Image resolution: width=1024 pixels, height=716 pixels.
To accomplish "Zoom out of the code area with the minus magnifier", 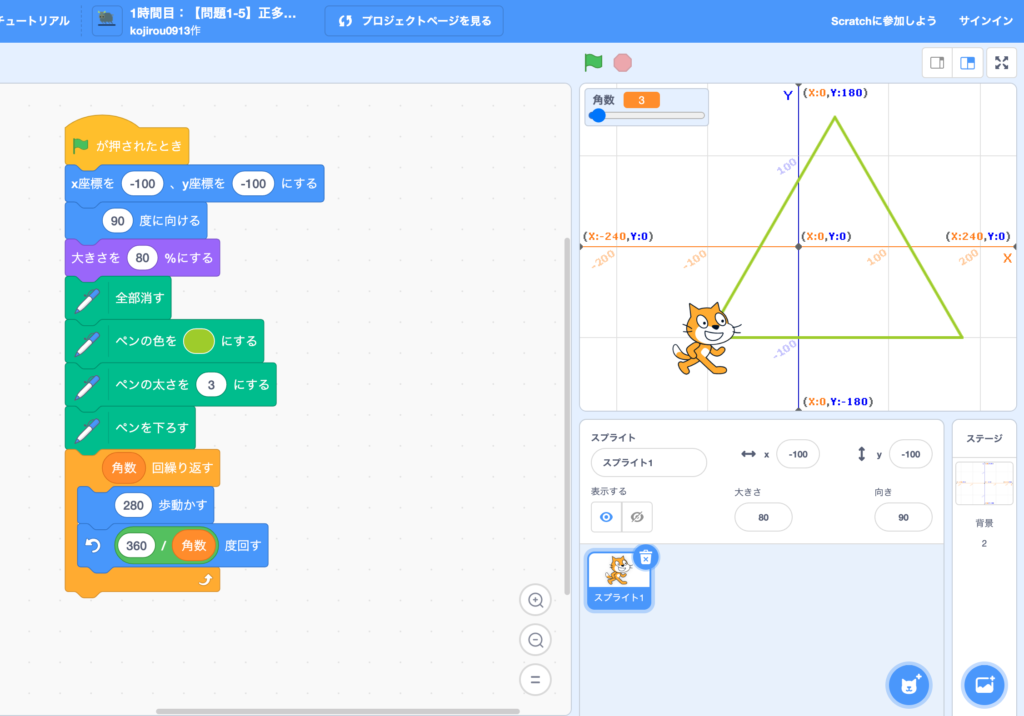I will point(536,640).
